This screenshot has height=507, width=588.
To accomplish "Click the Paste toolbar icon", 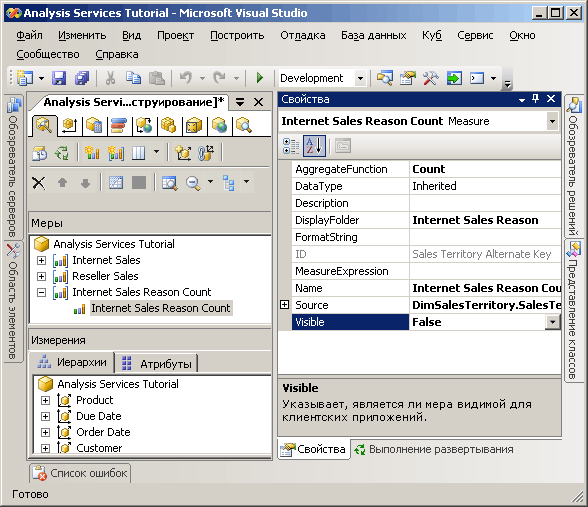I will pyautogui.click(x=157, y=78).
